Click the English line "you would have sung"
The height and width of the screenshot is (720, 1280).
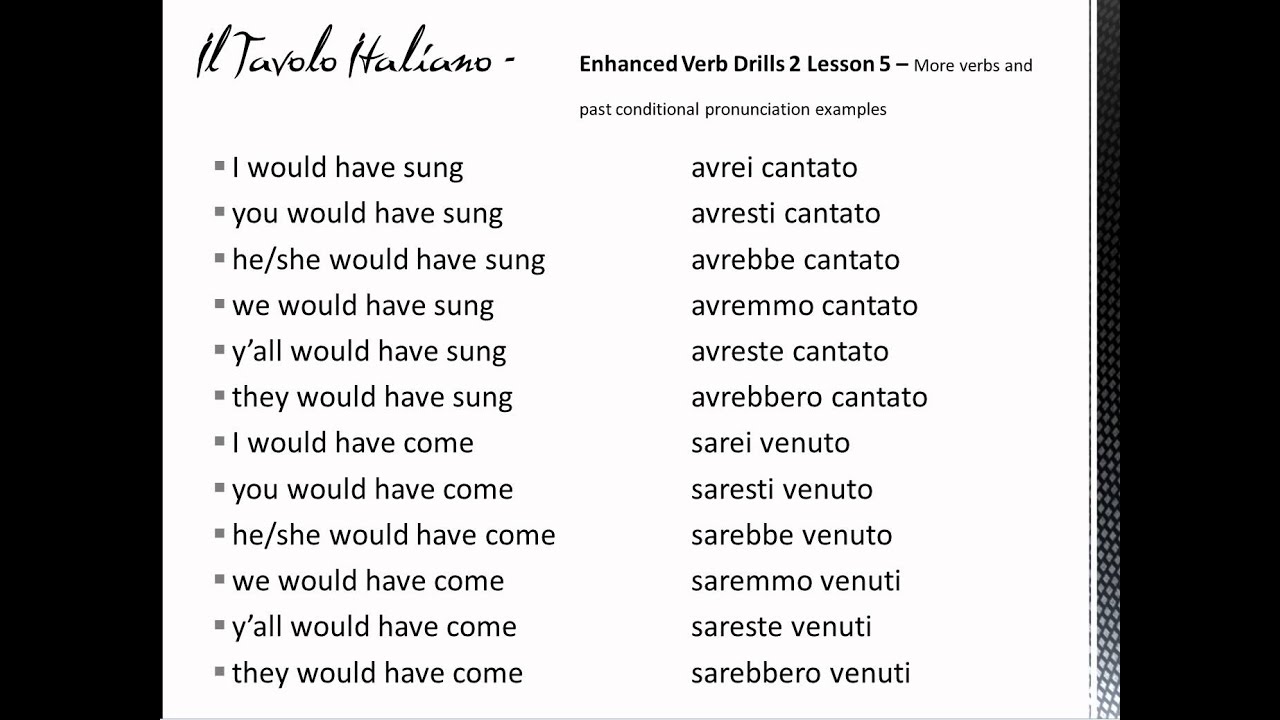coord(367,213)
